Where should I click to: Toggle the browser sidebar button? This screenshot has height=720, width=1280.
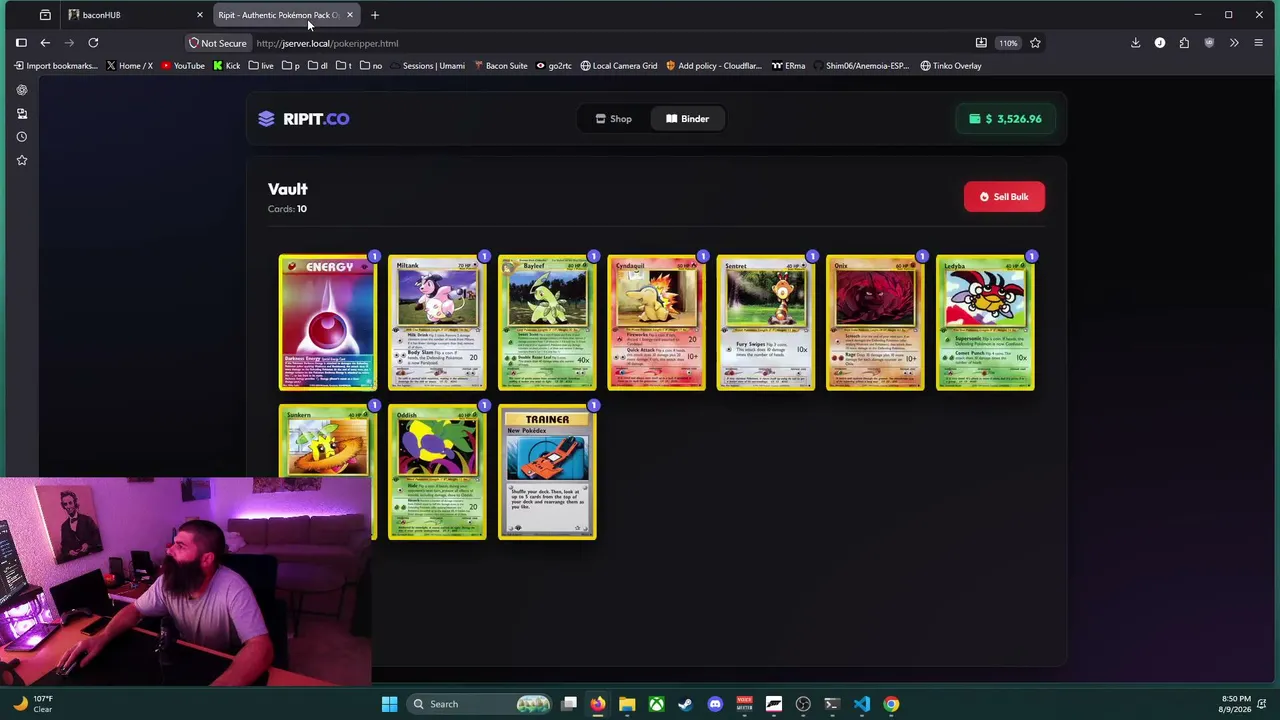click(21, 43)
